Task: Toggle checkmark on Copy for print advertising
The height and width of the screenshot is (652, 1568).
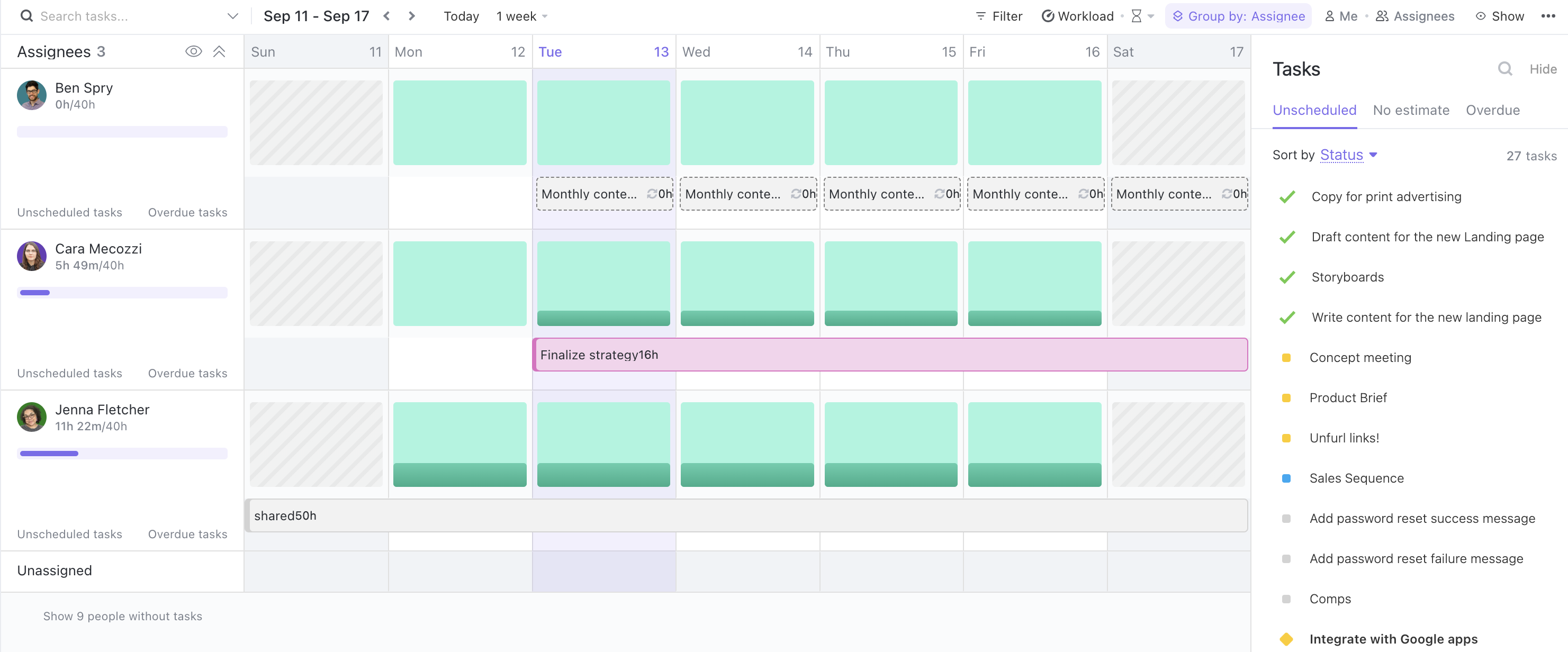Action: point(1287,197)
